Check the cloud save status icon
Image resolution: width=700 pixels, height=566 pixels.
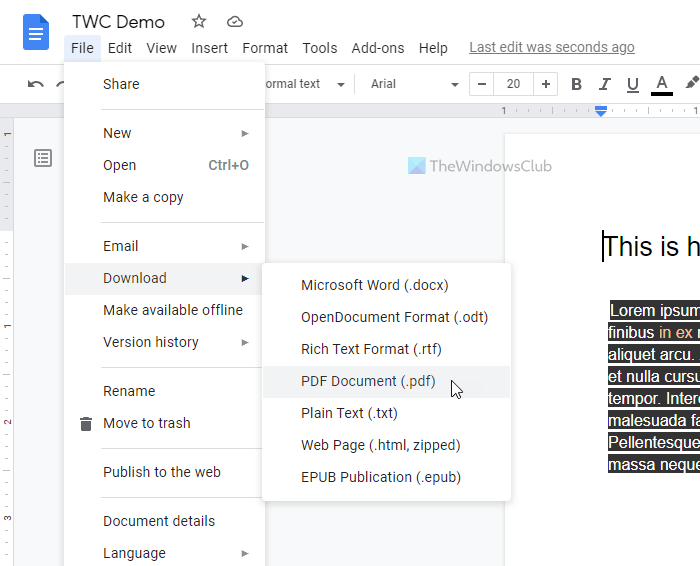(x=235, y=21)
